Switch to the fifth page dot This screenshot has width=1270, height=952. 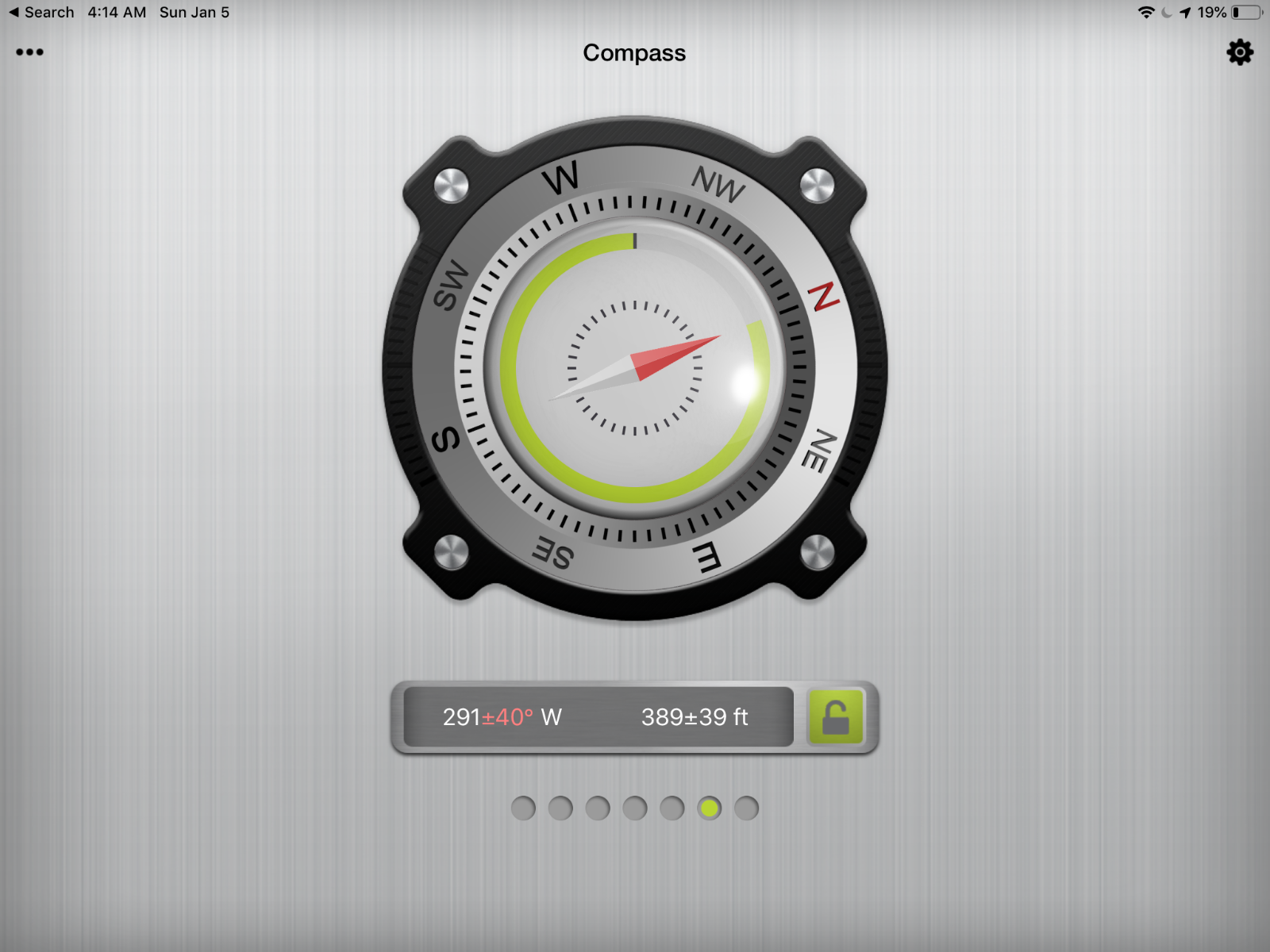coord(672,808)
